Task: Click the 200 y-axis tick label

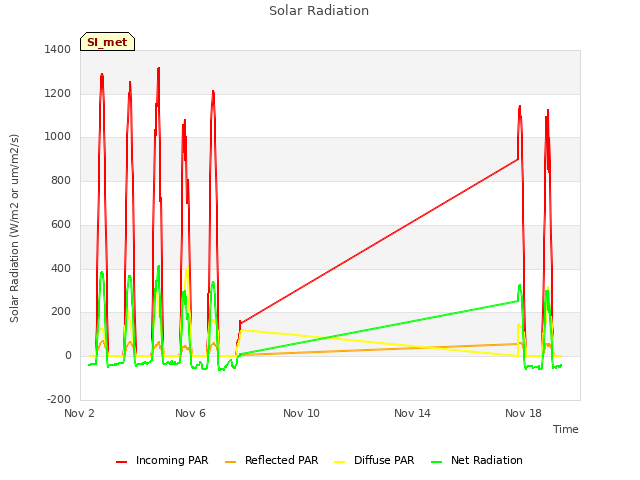Action: tap(61, 311)
